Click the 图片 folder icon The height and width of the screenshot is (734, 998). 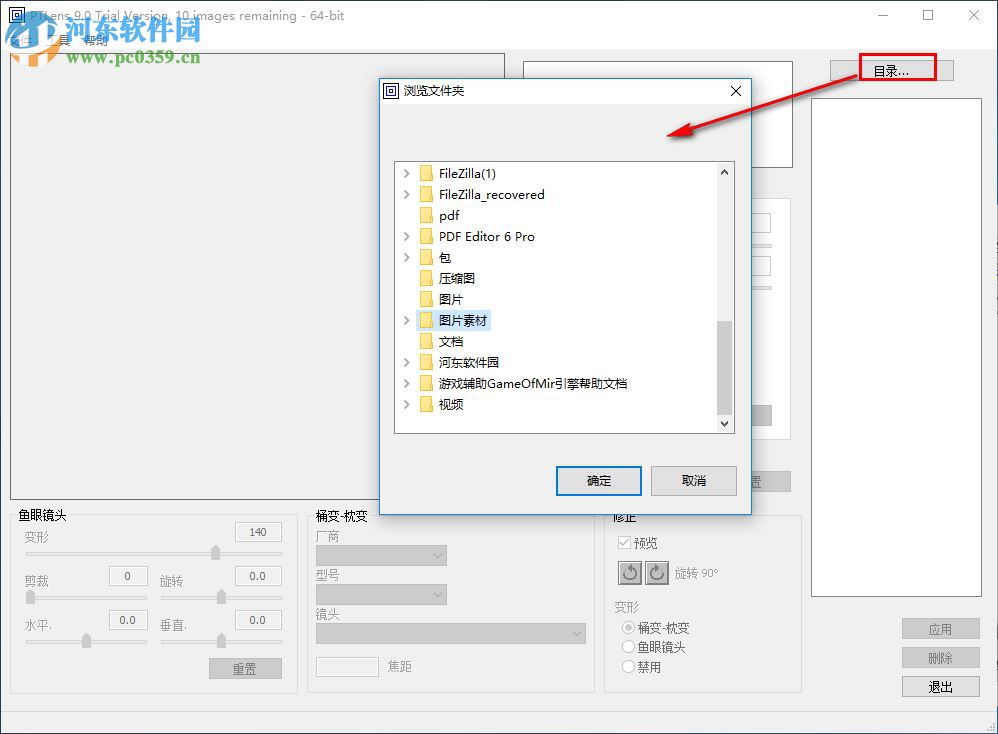pyautogui.click(x=426, y=299)
